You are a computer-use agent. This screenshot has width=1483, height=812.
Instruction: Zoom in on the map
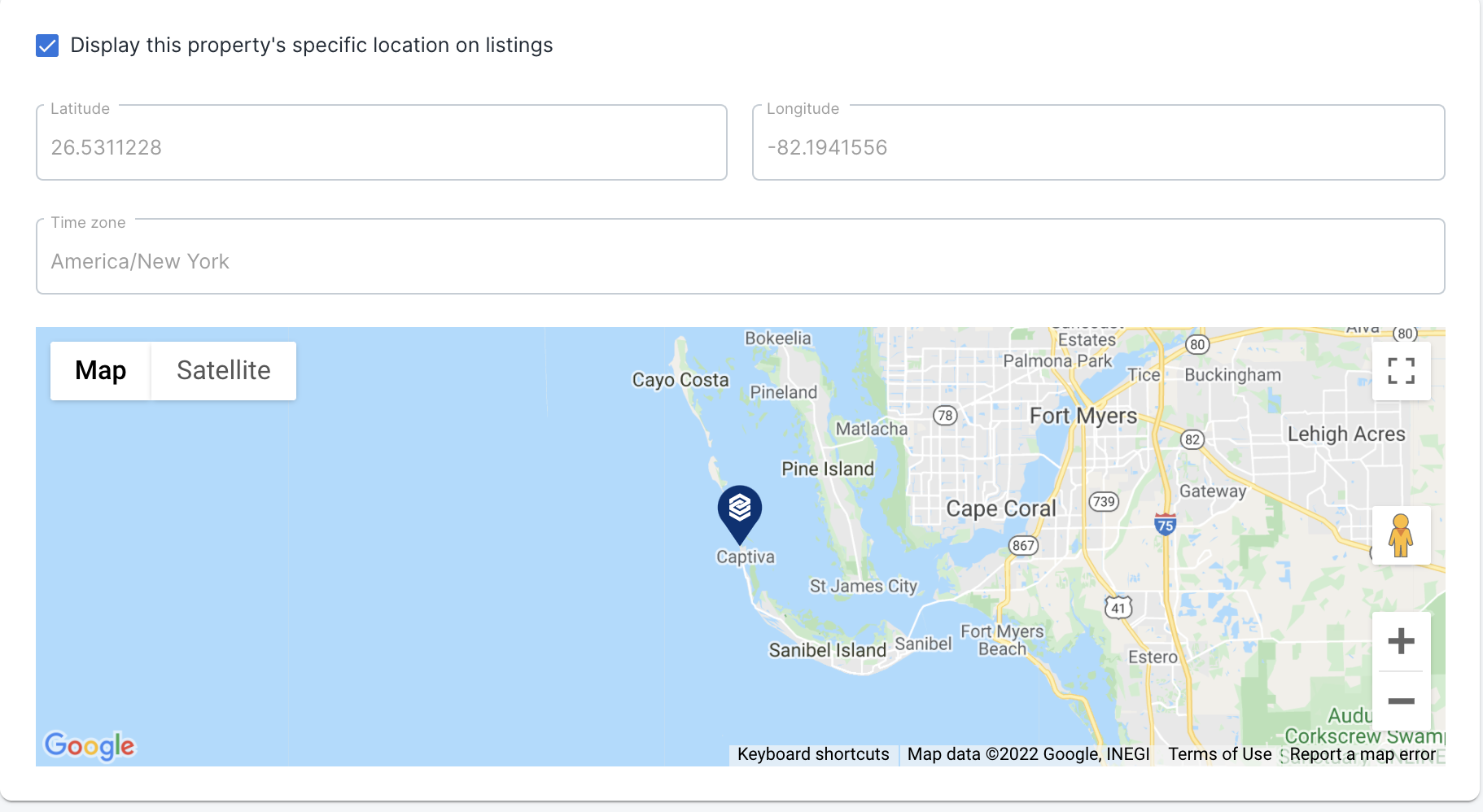point(1401,641)
